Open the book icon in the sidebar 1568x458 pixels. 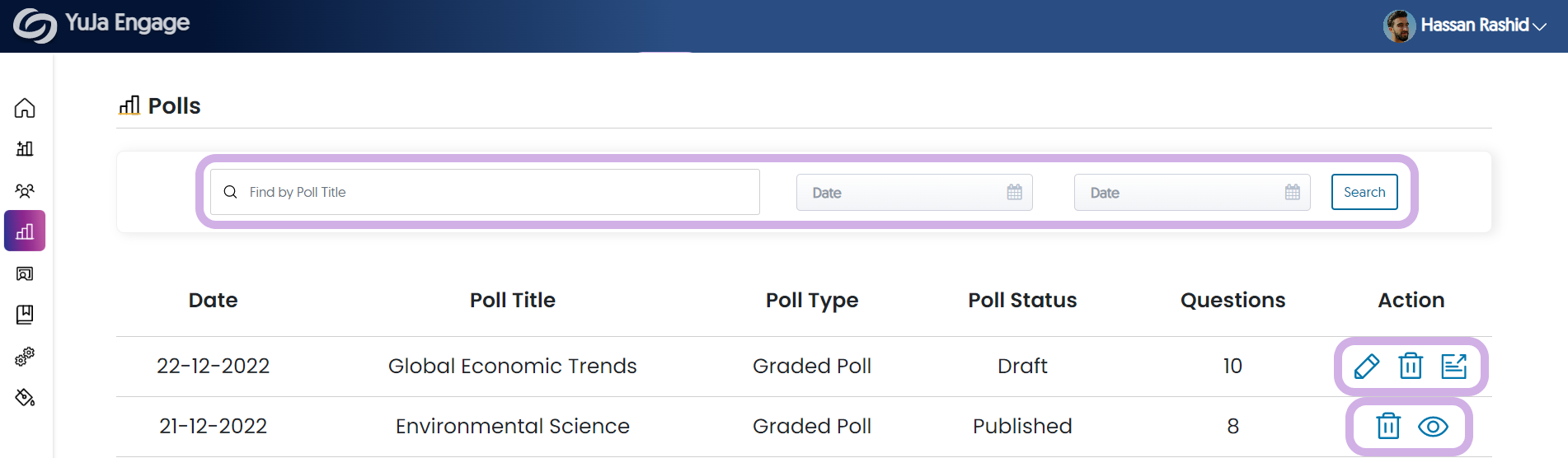[25, 315]
